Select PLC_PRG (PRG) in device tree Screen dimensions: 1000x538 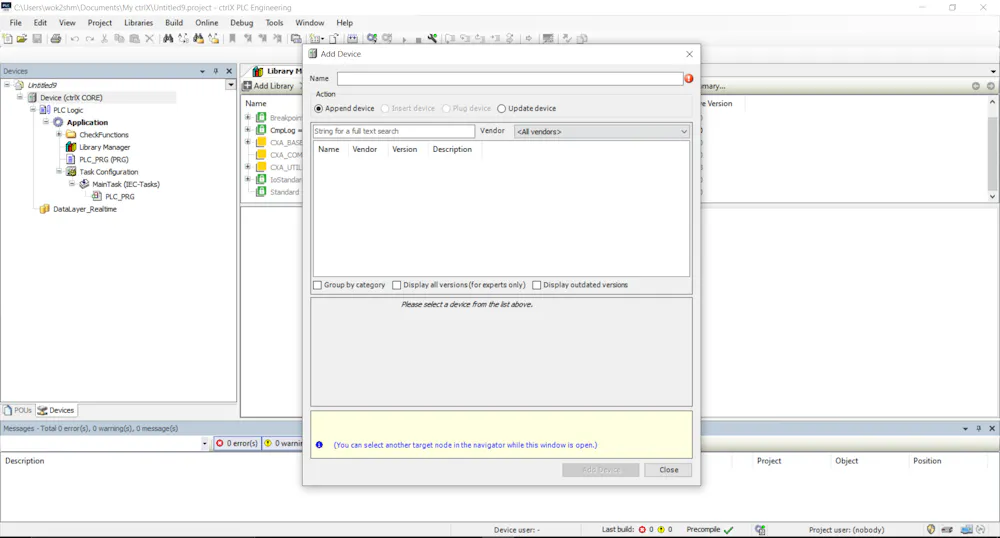tap(103, 159)
